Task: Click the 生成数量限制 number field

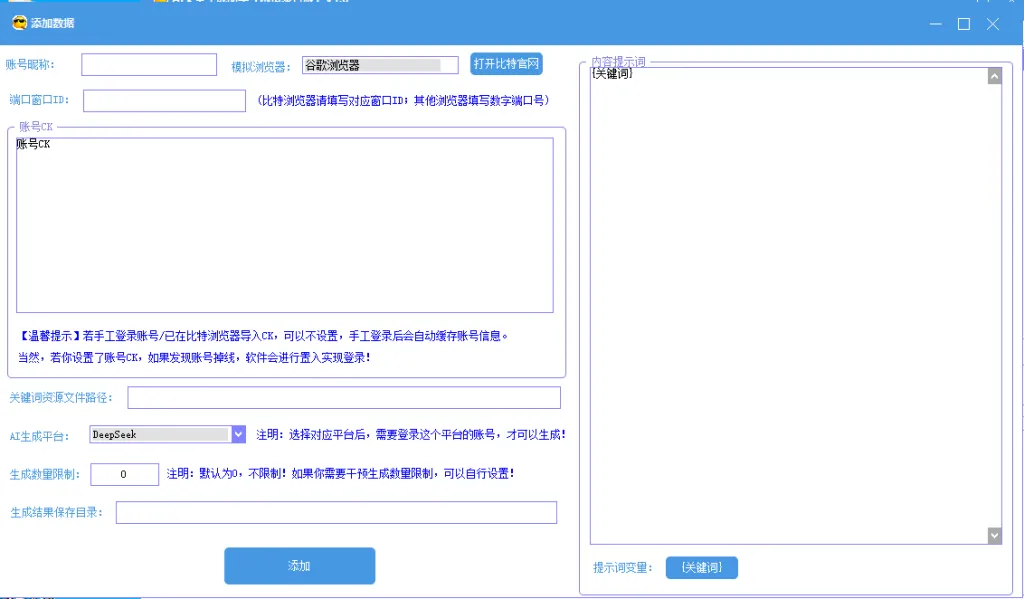Action: [x=124, y=474]
